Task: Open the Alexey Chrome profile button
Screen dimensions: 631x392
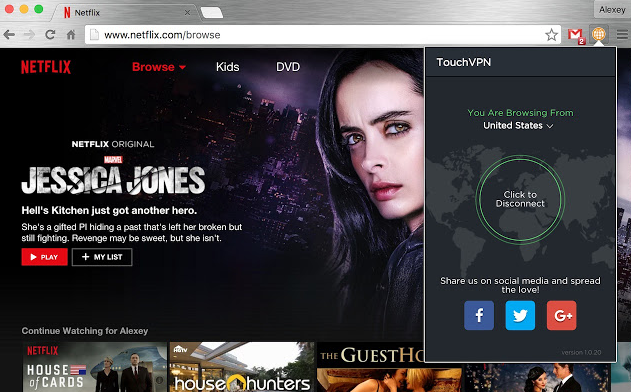Action: point(612,10)
